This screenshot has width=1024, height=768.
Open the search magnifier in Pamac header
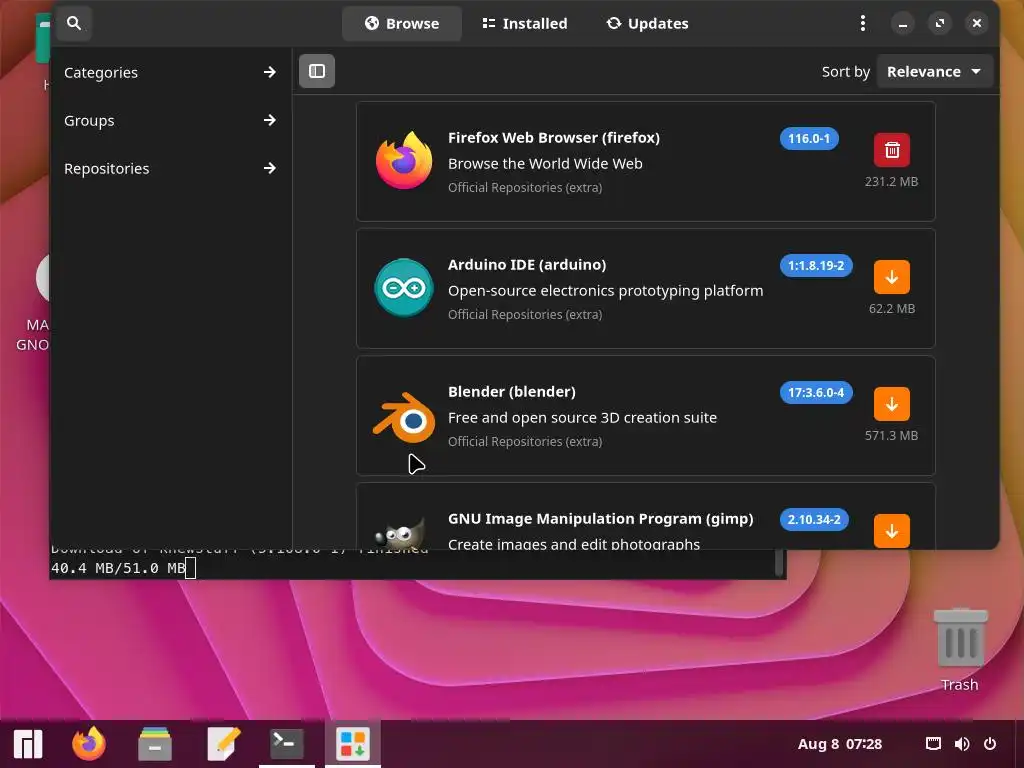pos(74,24)
